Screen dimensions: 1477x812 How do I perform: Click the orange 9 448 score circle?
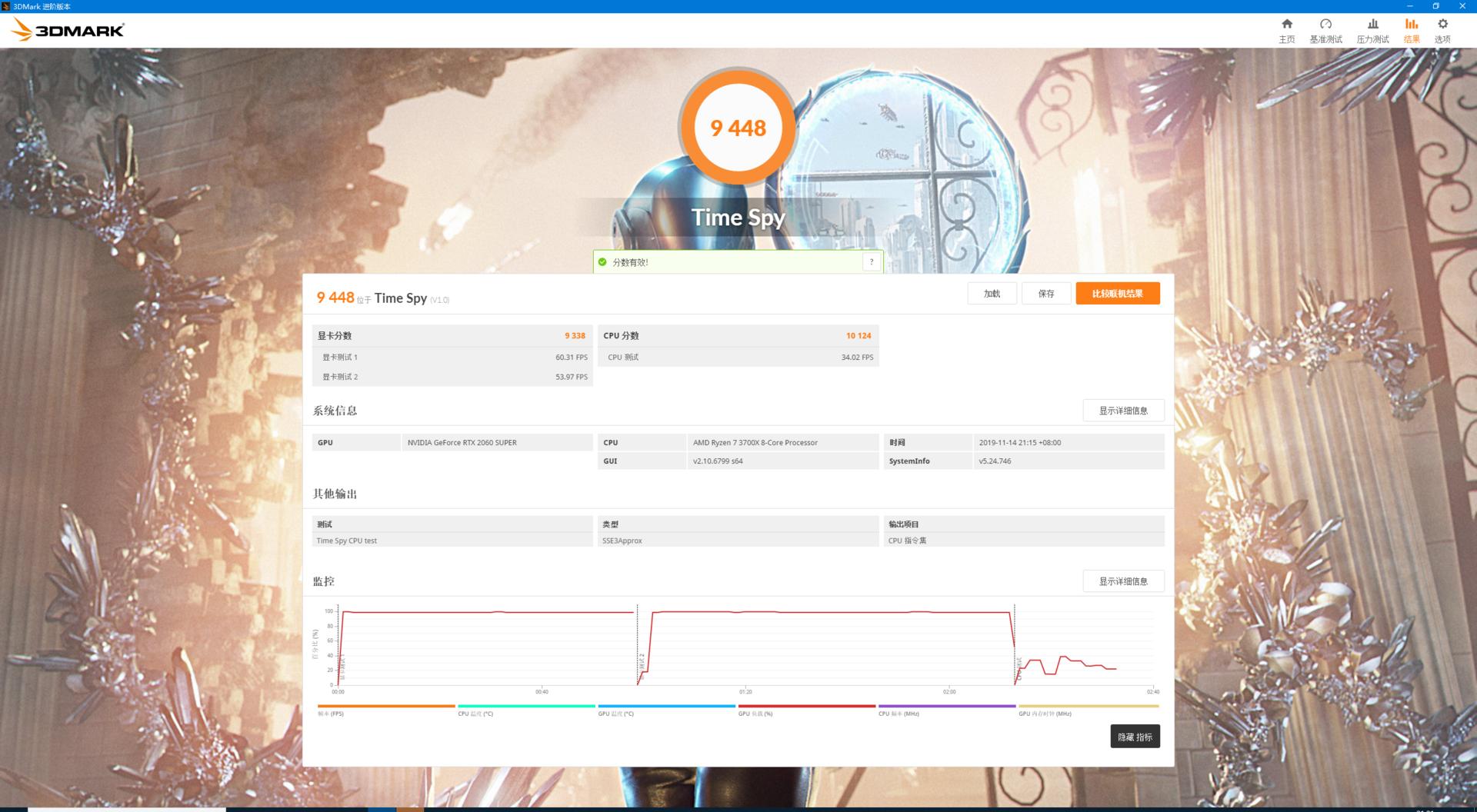(738, 128)
